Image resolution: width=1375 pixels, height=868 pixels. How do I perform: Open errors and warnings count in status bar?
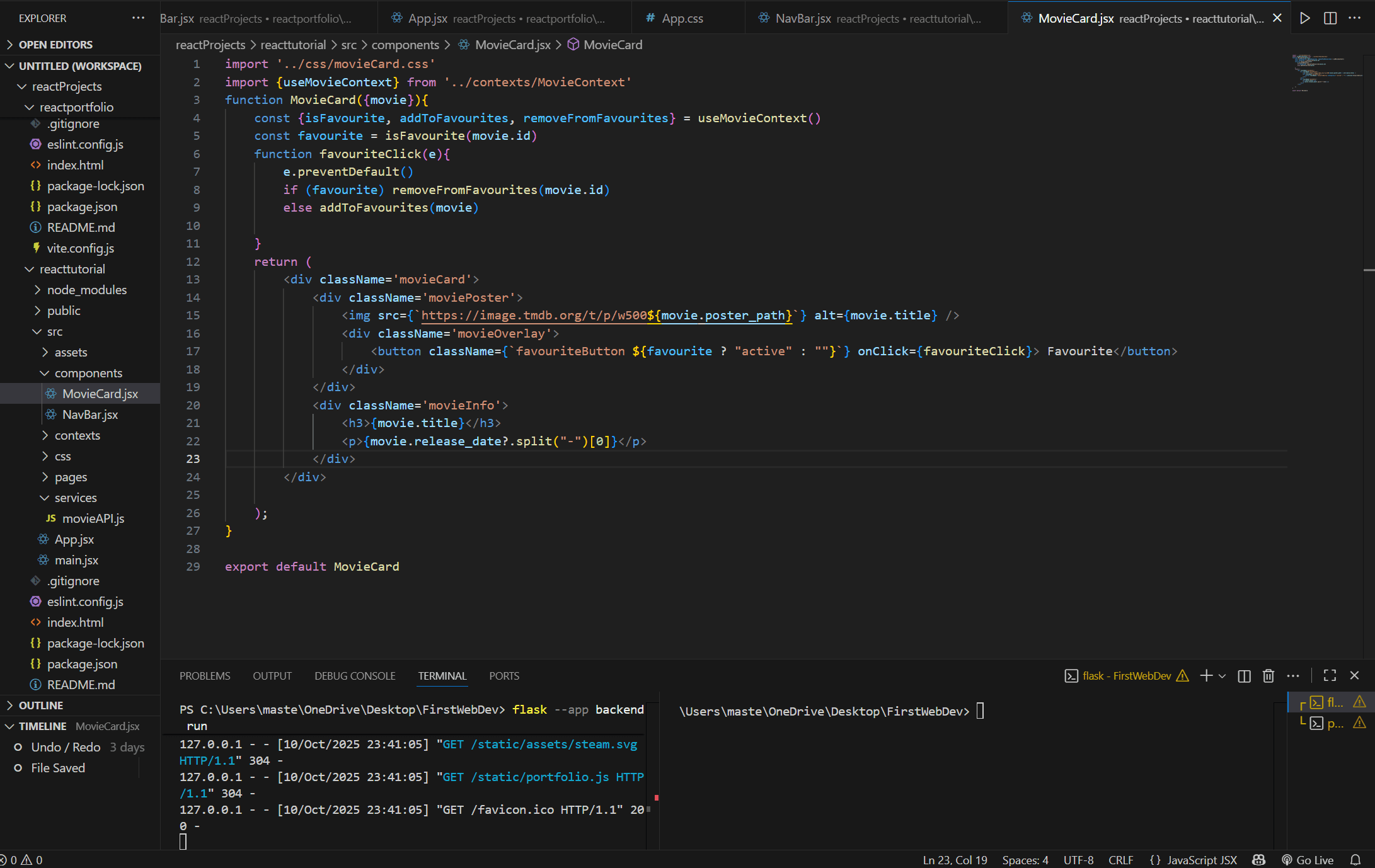(22, 860)
